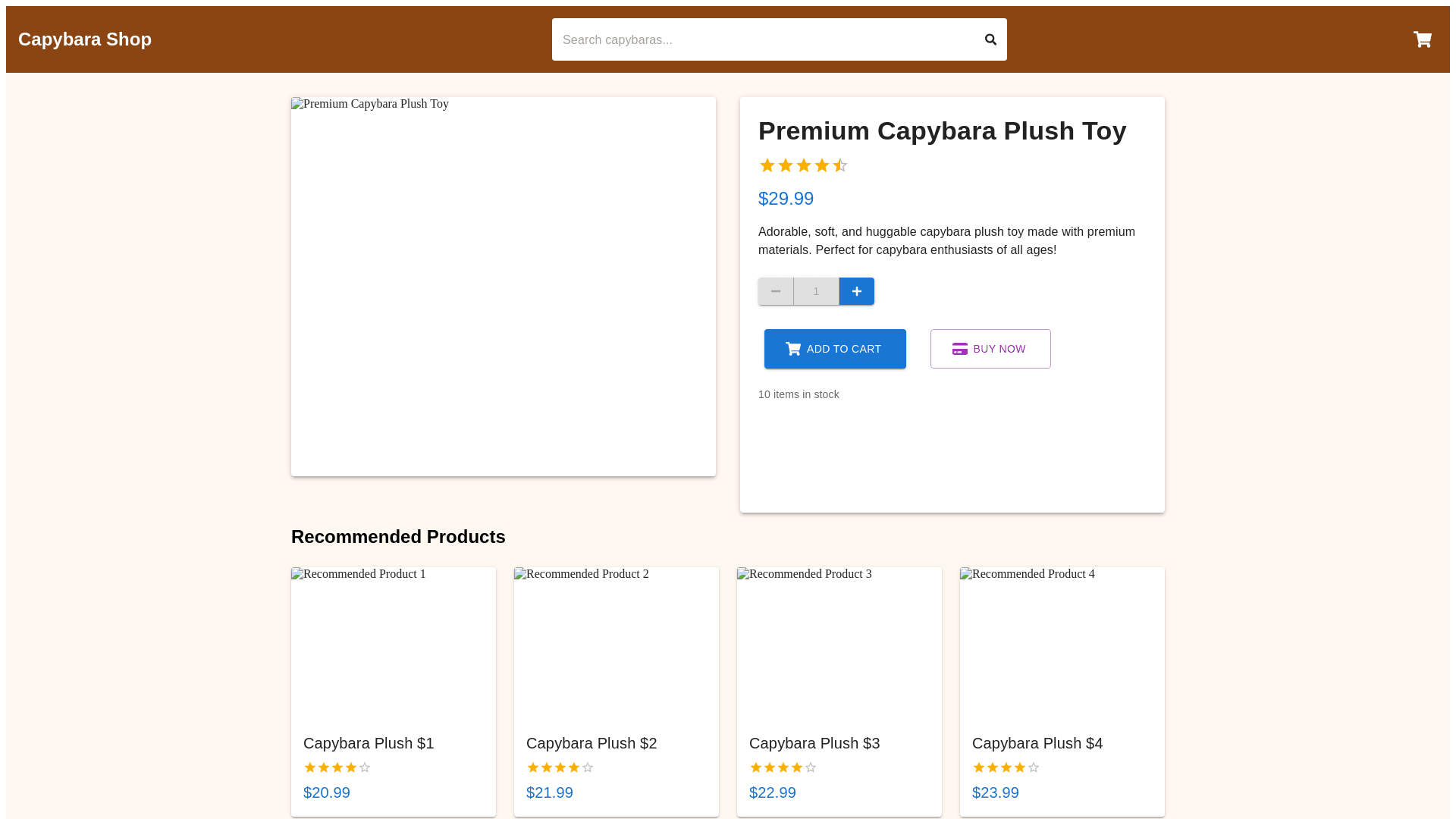1456x819 pixels.
Task: Click the Capybara Plush $2 title
Action: coord(591,743)
